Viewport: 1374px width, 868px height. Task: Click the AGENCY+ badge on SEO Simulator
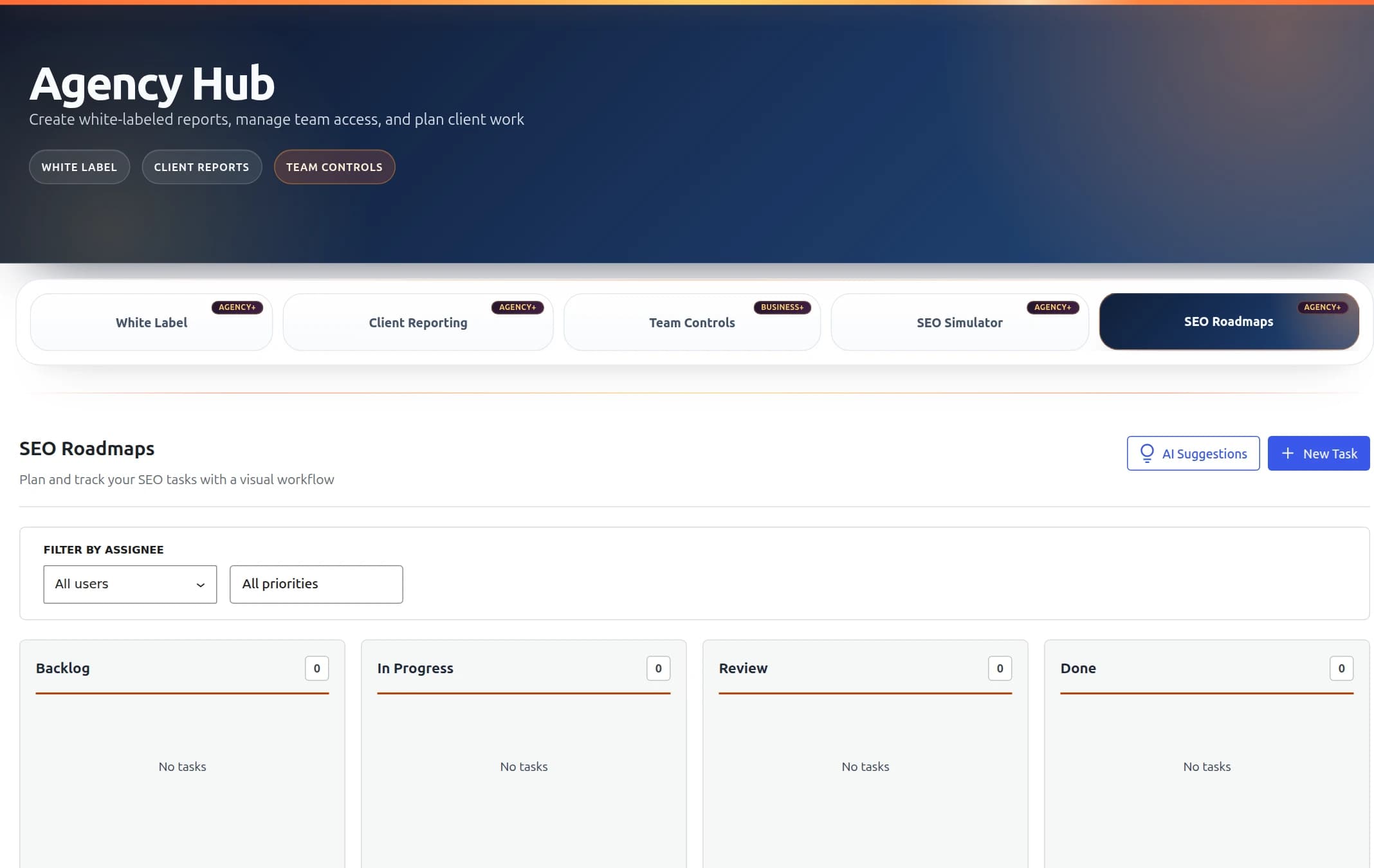1052,307
